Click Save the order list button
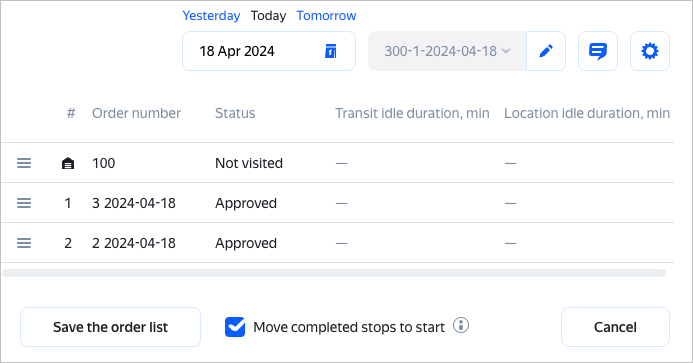Screen dimensions: 693x363 pyautogui.click(x=110, y=327)
